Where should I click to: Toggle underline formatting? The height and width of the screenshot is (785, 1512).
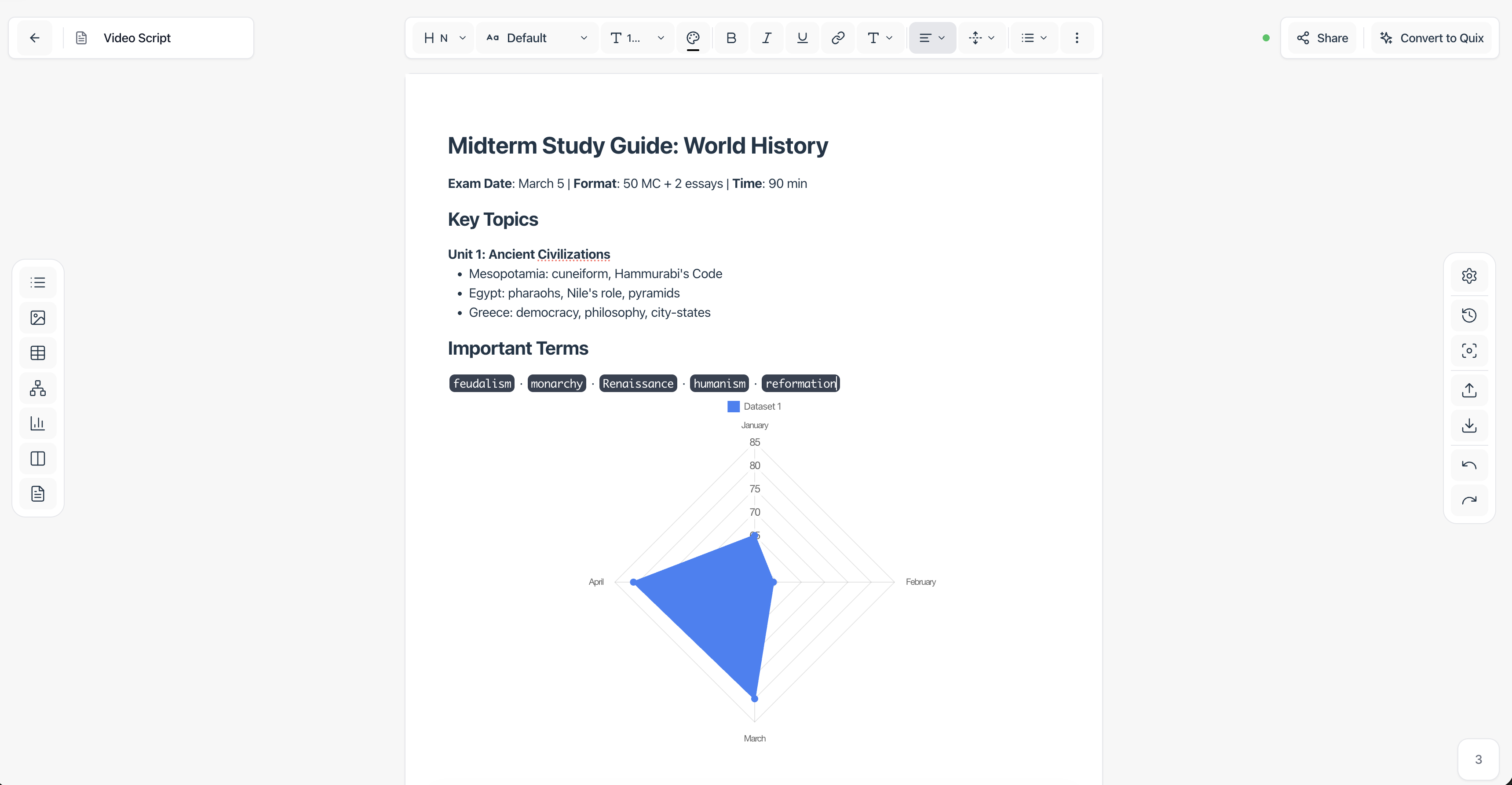pyautogui.click(x=802, y=38)
